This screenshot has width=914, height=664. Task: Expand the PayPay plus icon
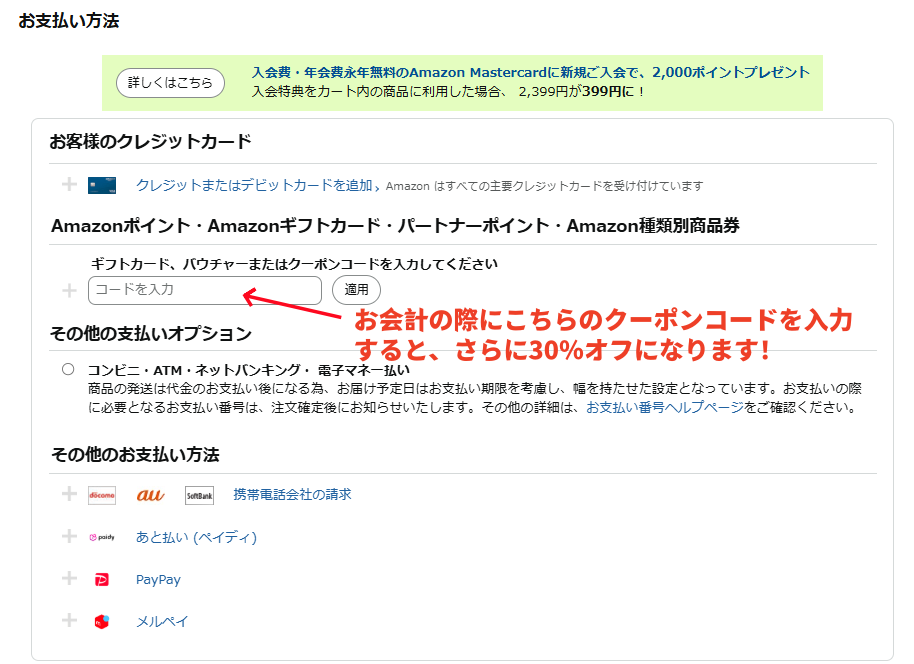(x=69, y=578)
